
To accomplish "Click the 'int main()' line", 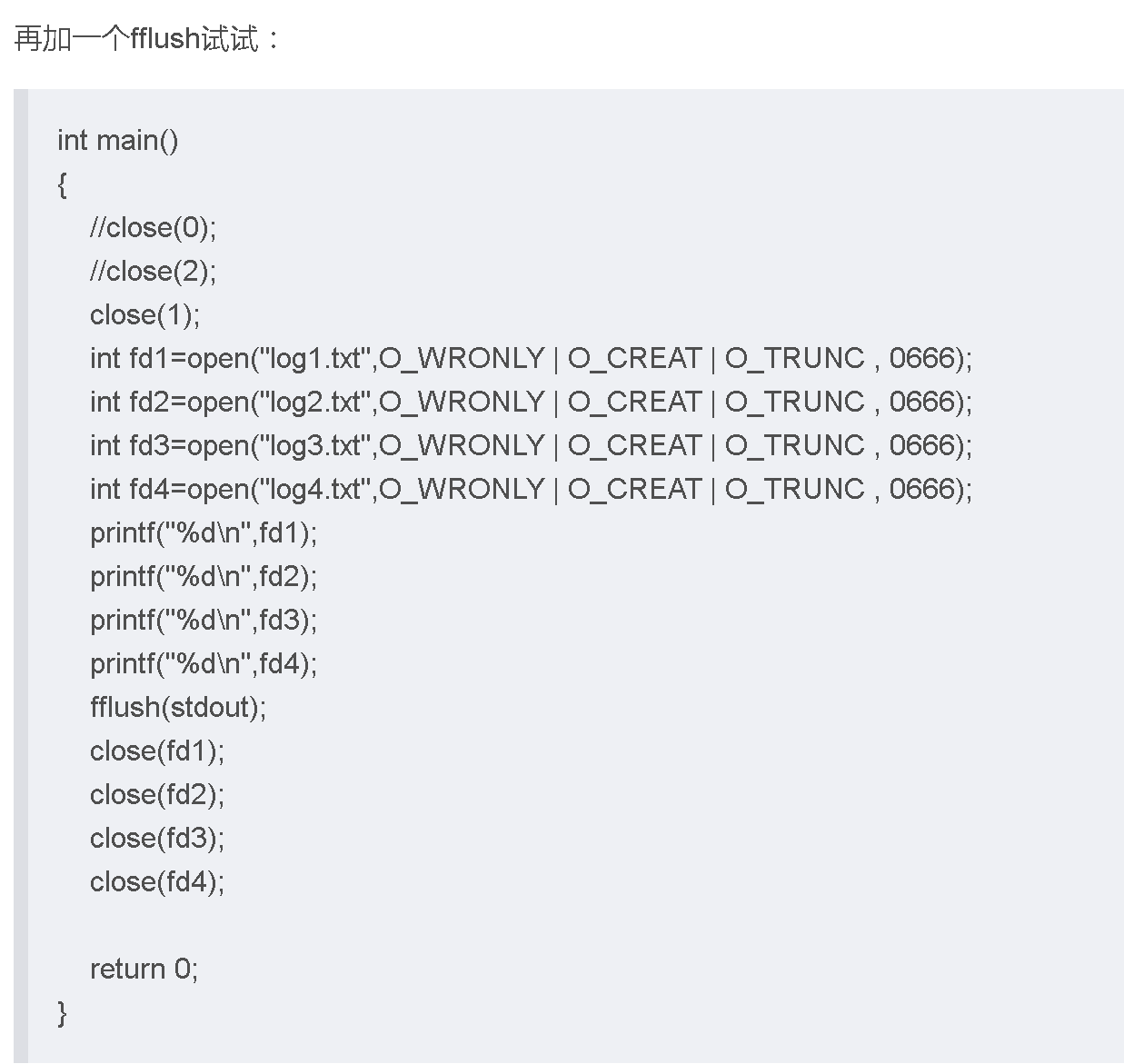I will pyautogui.click(x=118, y=140).
